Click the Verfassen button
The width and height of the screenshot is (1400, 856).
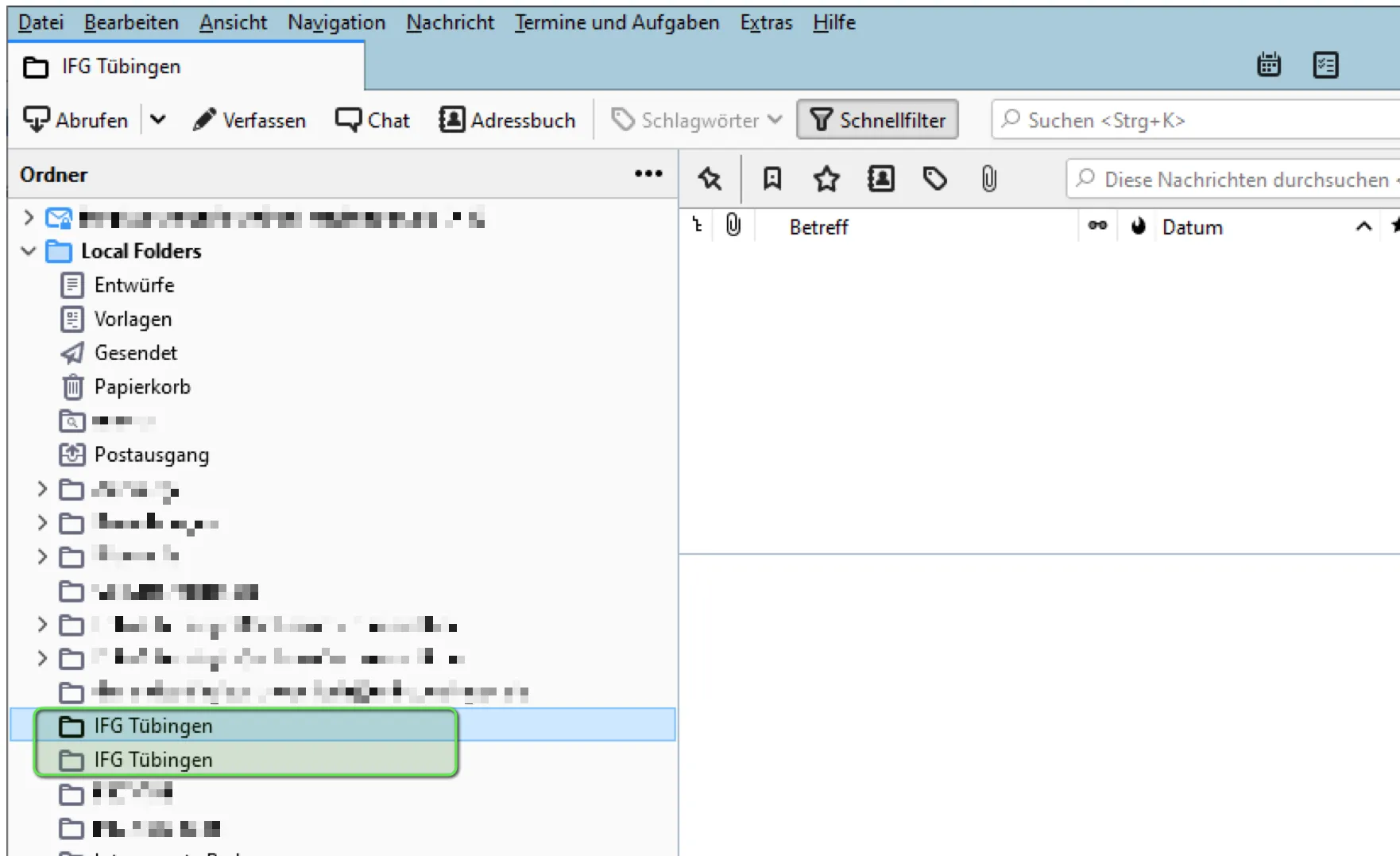[249, 120]
